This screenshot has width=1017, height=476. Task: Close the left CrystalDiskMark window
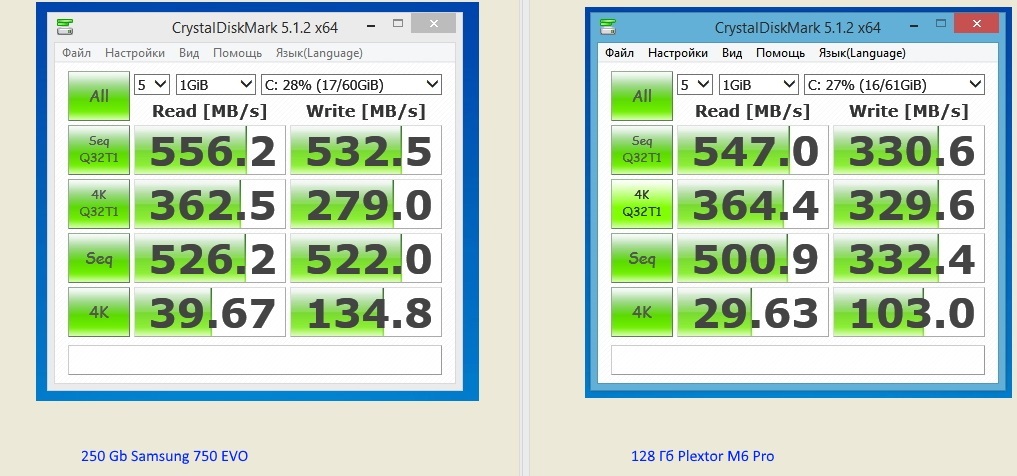pyautogui.click(x=433, y=24)
